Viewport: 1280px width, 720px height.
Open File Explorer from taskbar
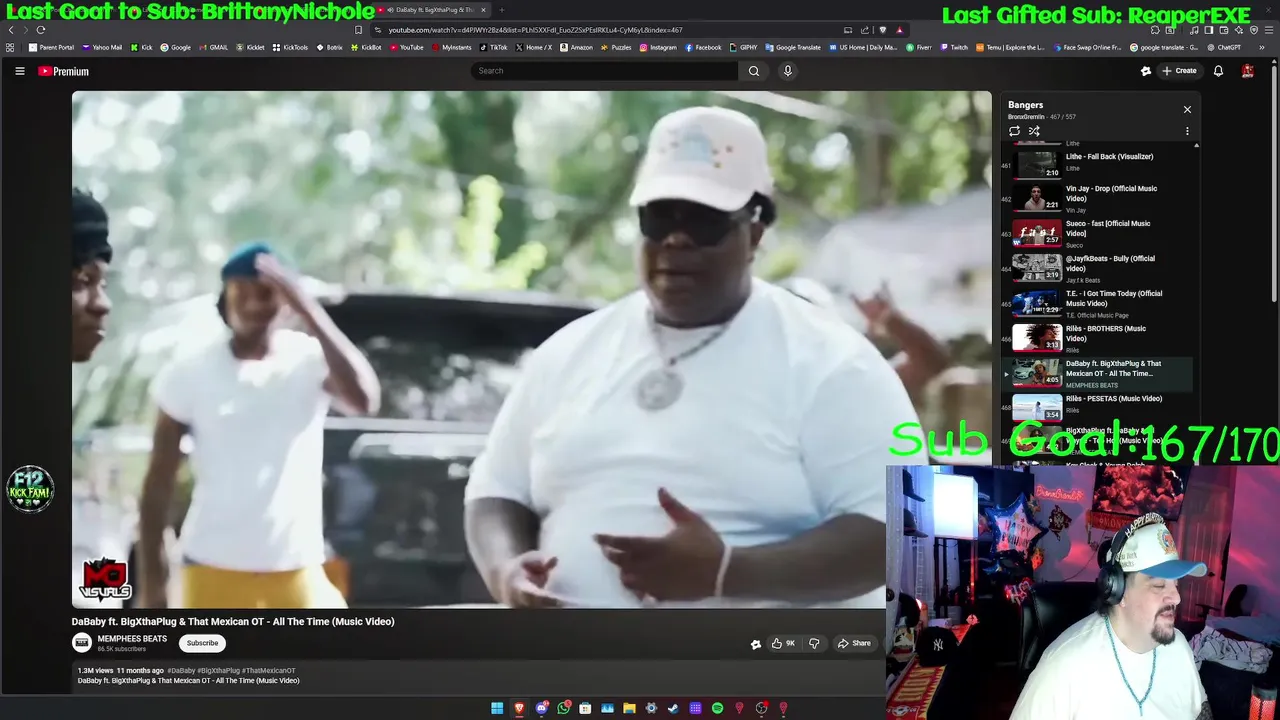click(x=629, y=708)
